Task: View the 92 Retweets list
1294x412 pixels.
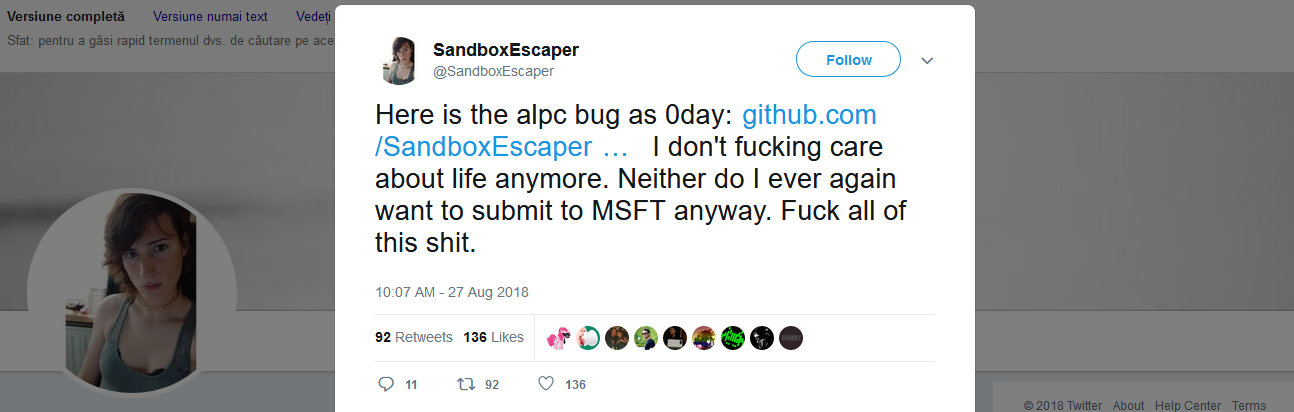Action: coord(414,337)
